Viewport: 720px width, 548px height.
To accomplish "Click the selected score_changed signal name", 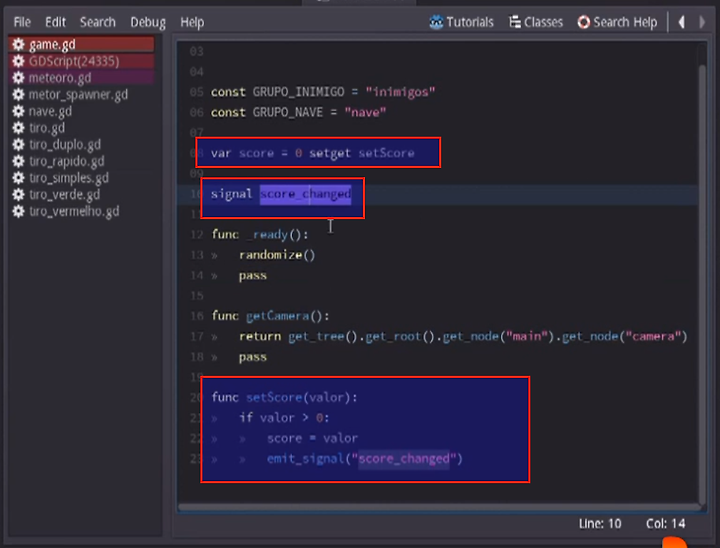I will pos(305,194).
